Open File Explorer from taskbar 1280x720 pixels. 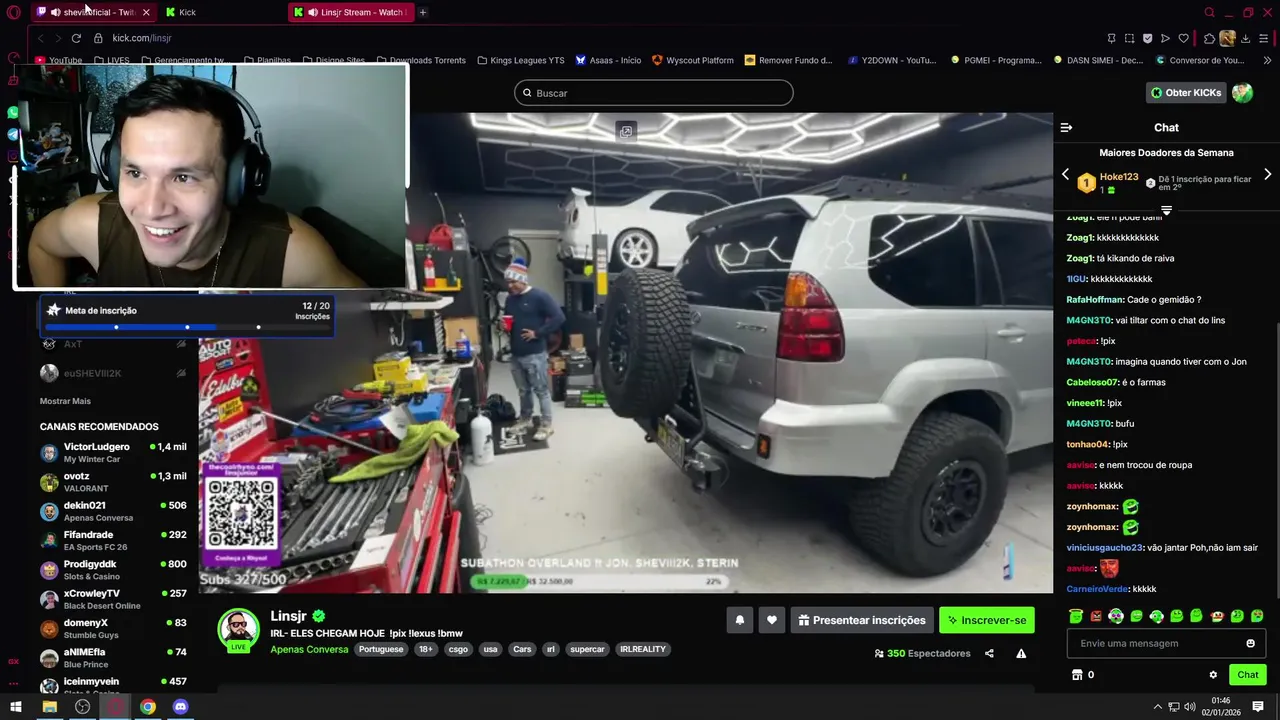pyautogui.click(x=49, y=707)
